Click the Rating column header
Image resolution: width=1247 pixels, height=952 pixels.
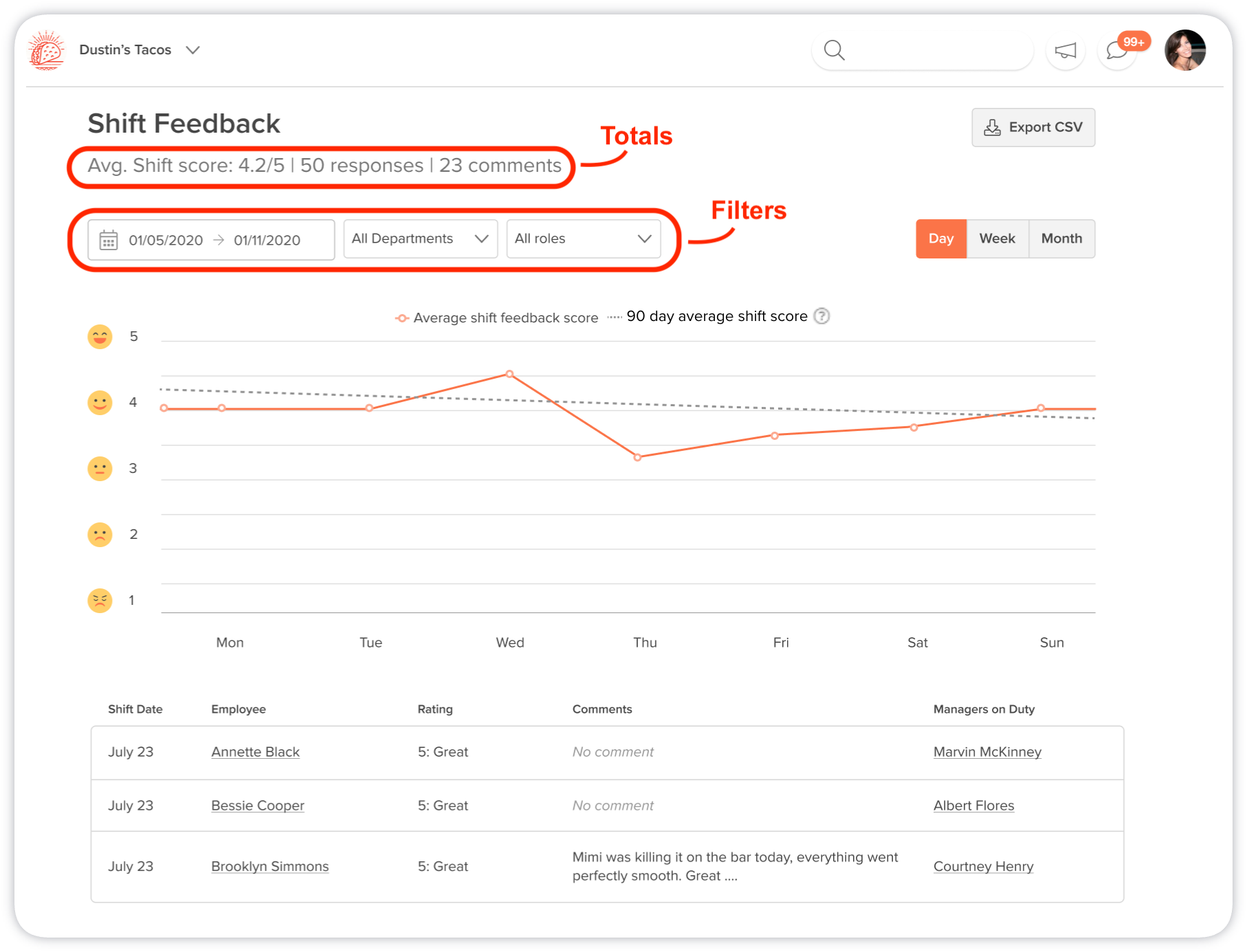435,709
